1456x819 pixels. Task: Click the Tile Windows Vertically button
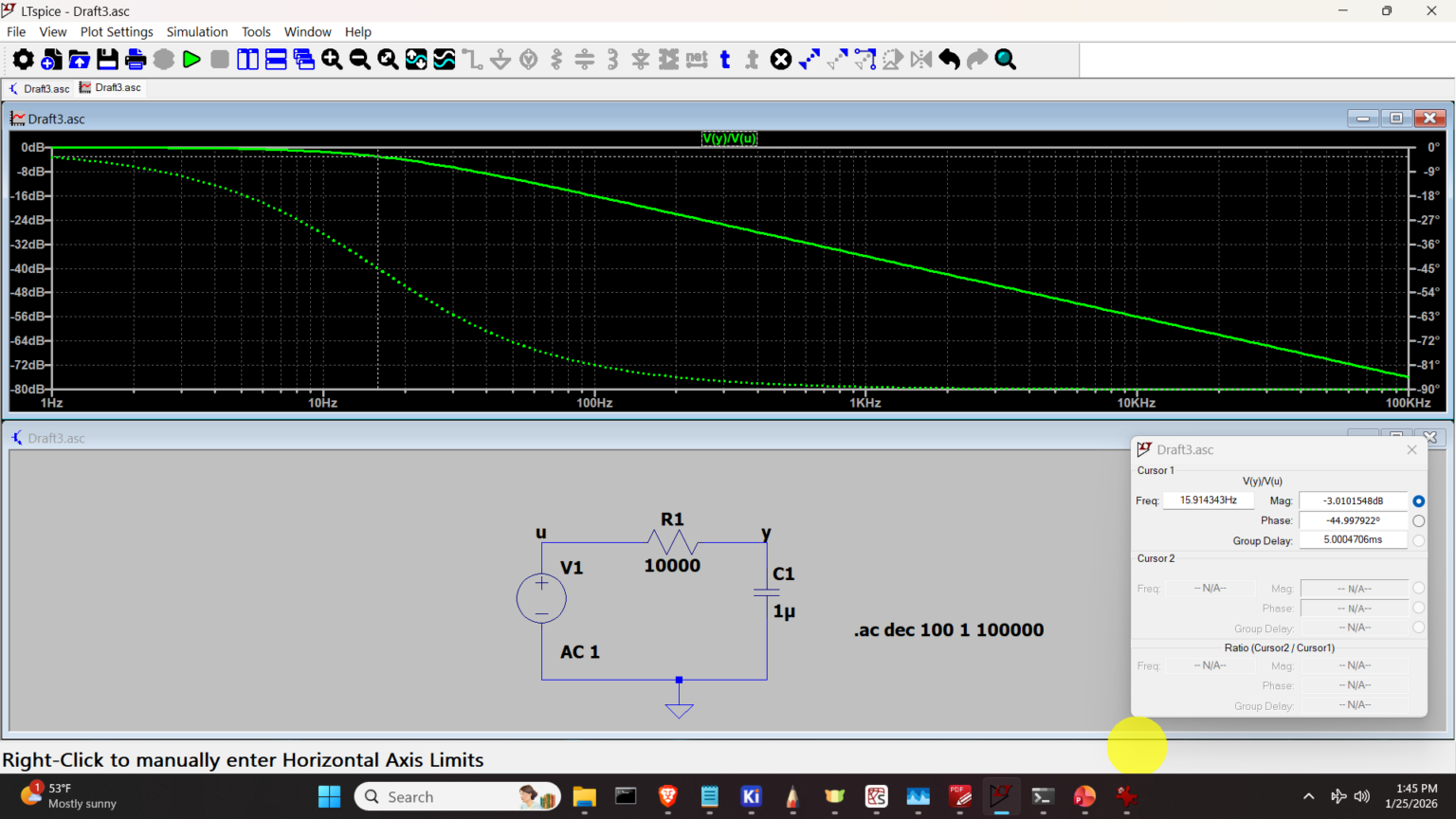(x=247, y=59)
